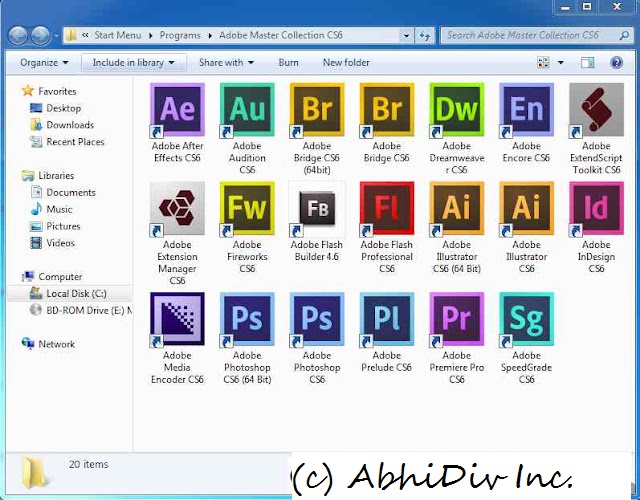Open recent pages dropdown beside navigation arrows

(56, 36)
